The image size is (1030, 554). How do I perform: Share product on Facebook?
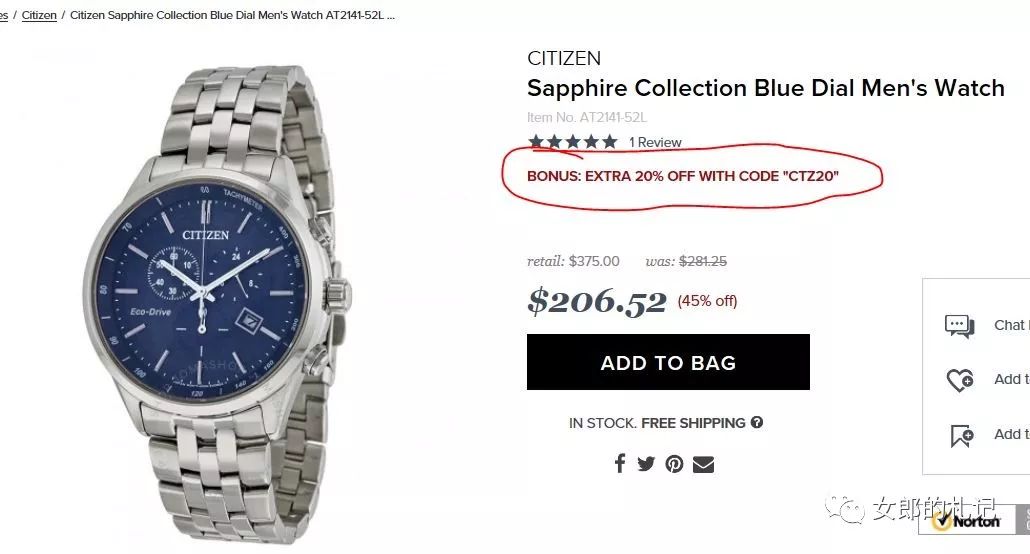(620, 463)
